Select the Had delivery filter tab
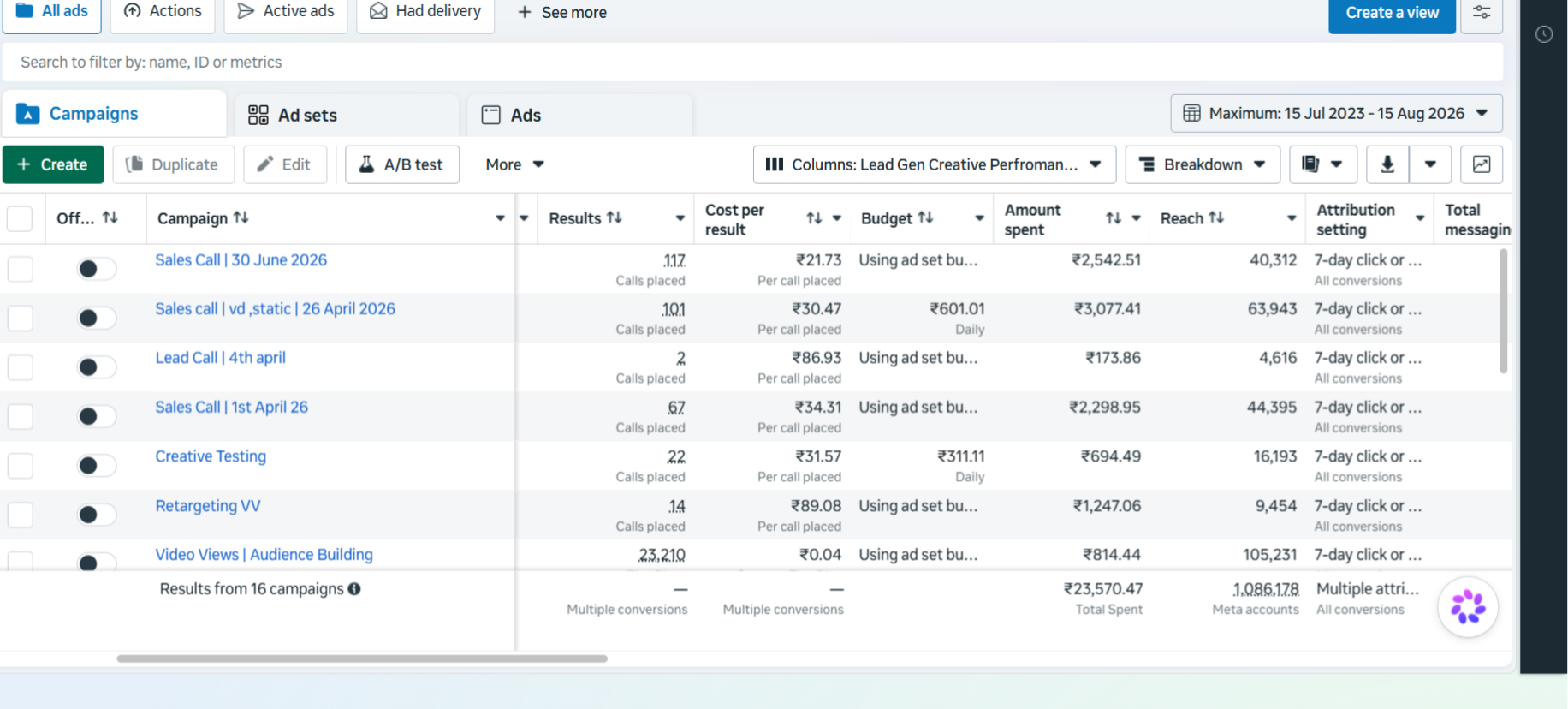Image resolution: width=1568 pixels, height=709 pixels. (x=425, y=12)
